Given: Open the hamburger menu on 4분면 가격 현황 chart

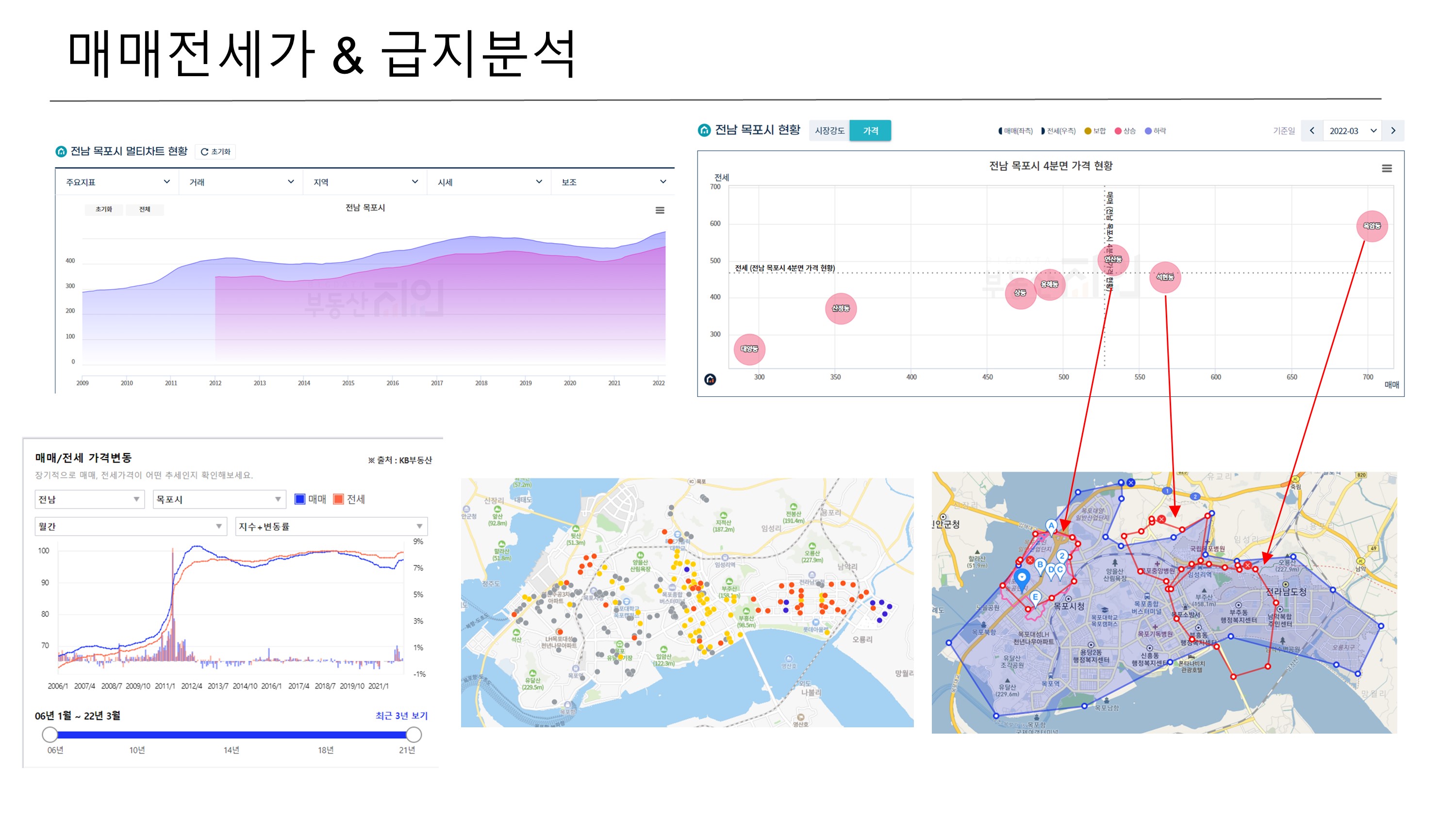Looking at the screenshot, I should pyautogui.click(x=1387, y=168).
